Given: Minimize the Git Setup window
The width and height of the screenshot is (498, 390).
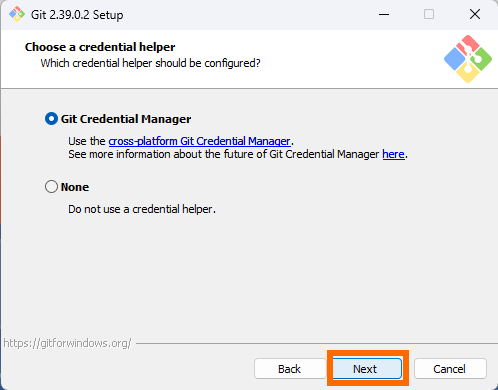Looking at the screenshot, I should (x=384, y=14).
